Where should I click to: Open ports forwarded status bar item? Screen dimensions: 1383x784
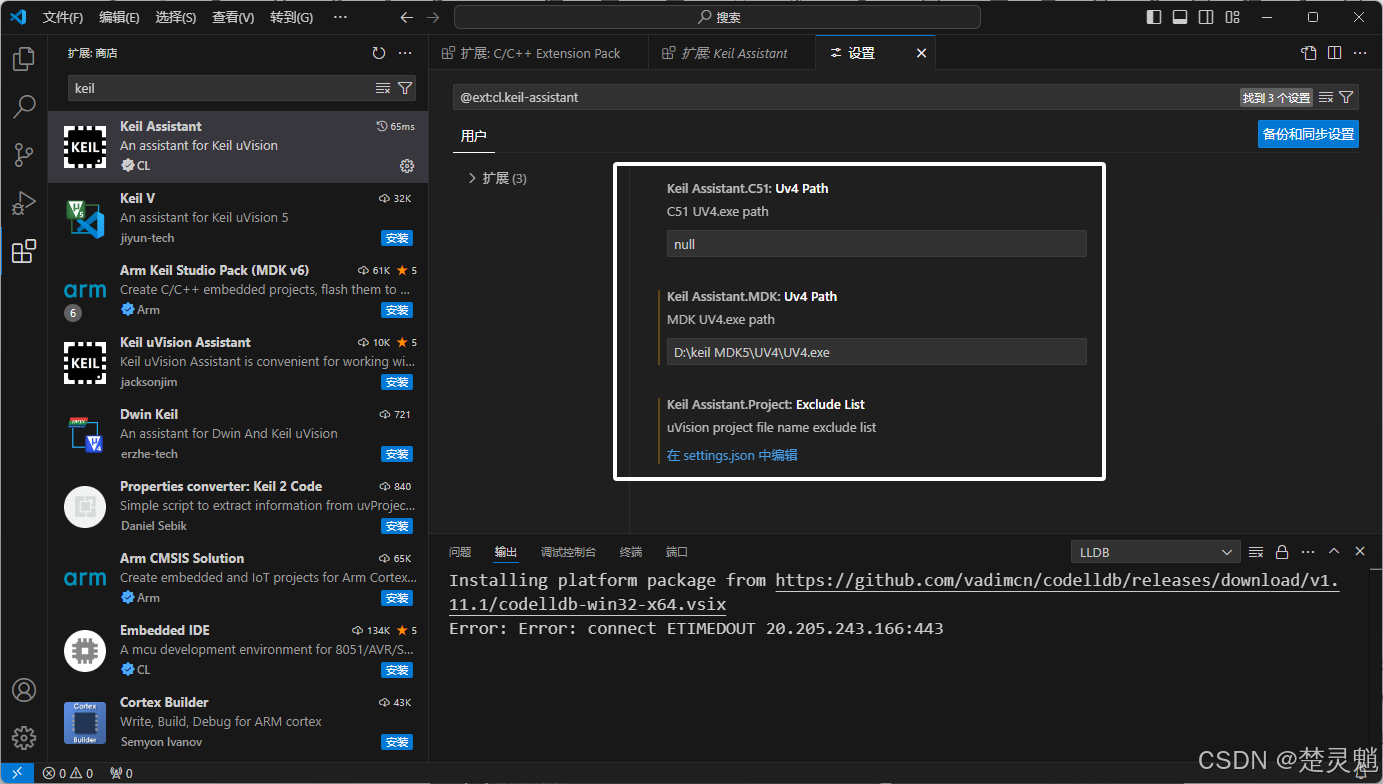pos(121,773)
